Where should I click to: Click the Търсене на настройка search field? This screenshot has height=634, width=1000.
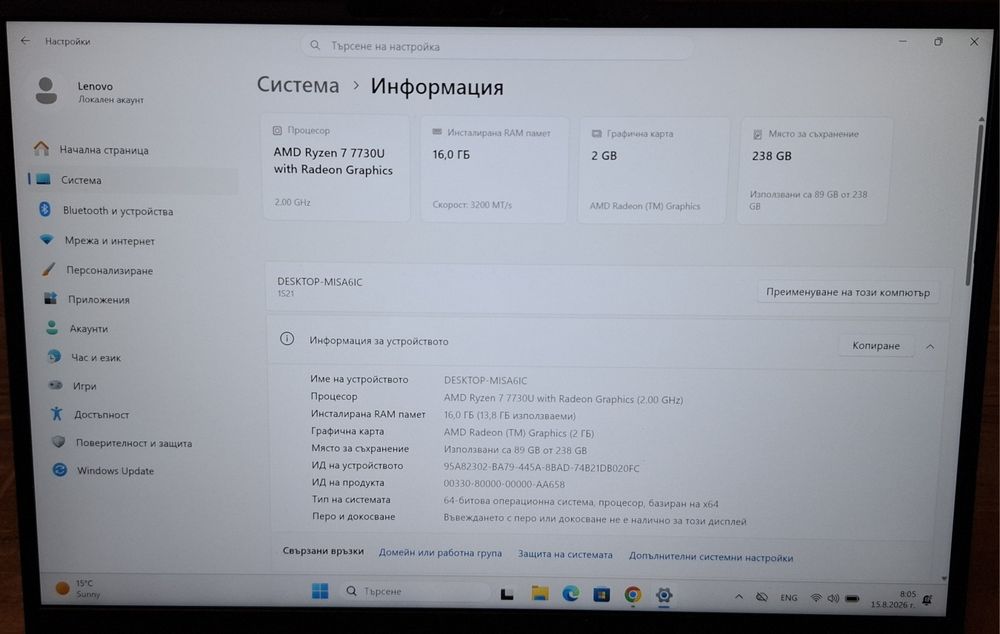coord(497,47)
